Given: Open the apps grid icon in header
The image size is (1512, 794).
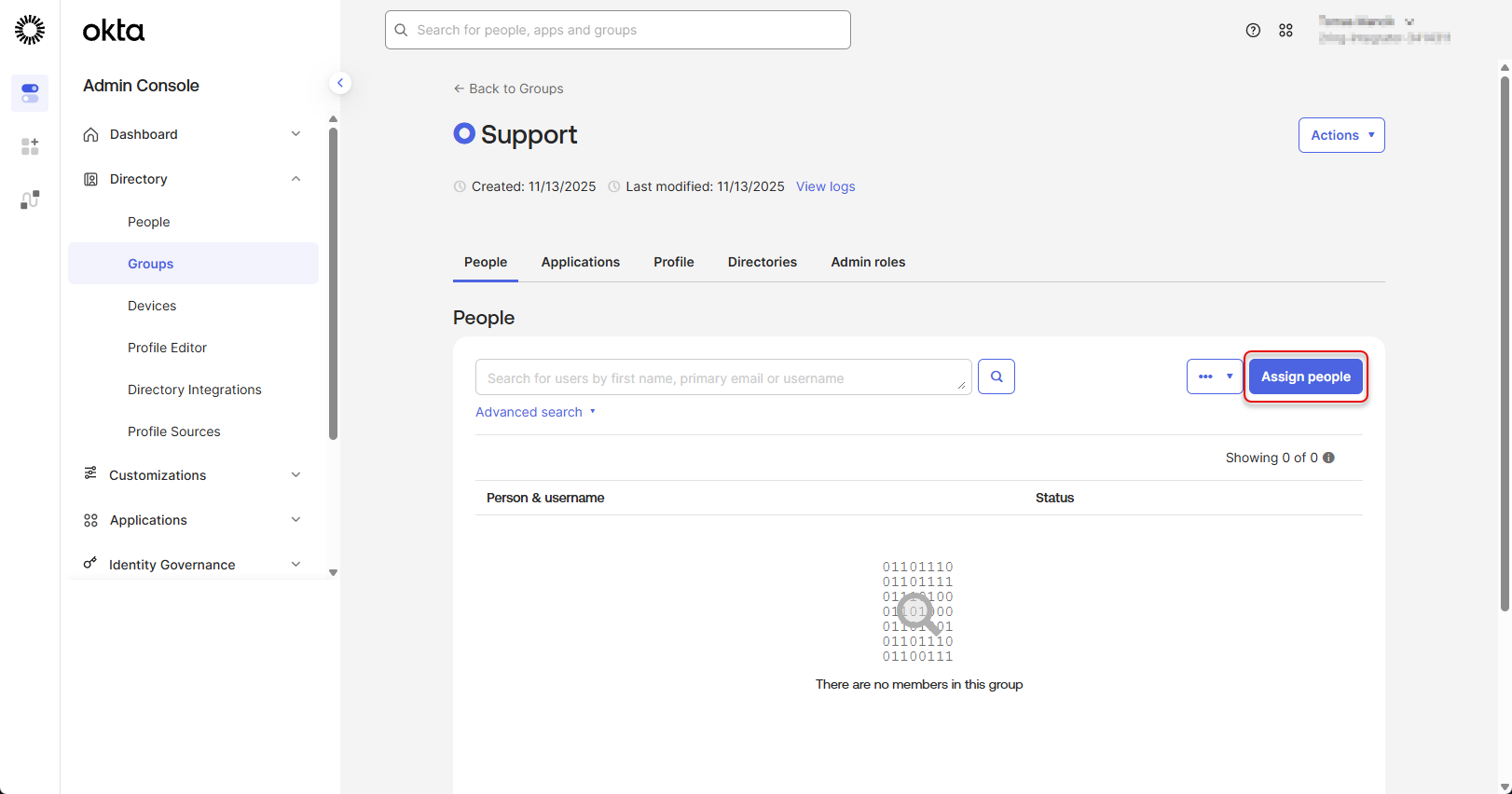Looking at the screenshot, I should tap(1285, 30).
